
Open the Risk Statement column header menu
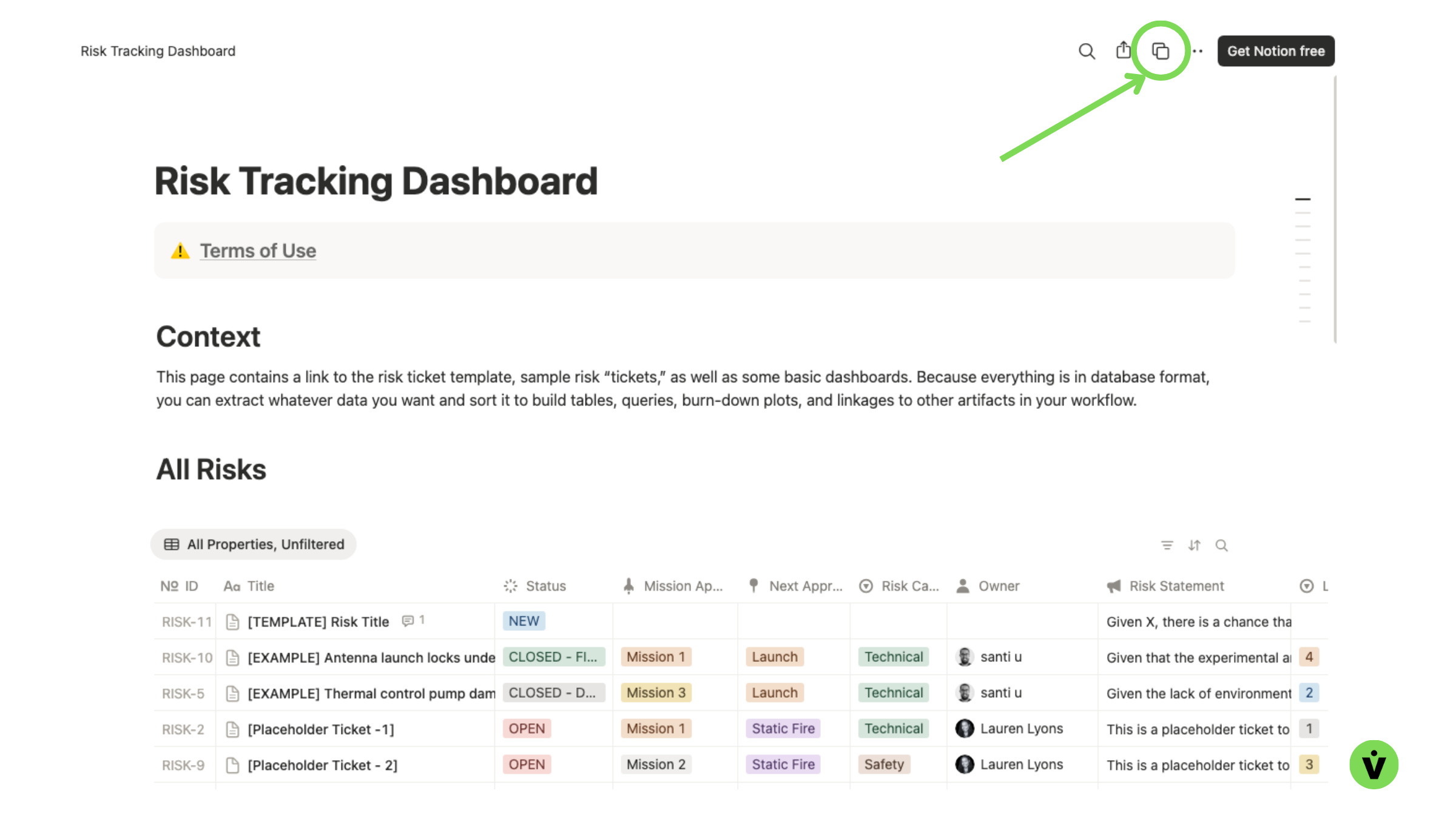(1176, 586)
